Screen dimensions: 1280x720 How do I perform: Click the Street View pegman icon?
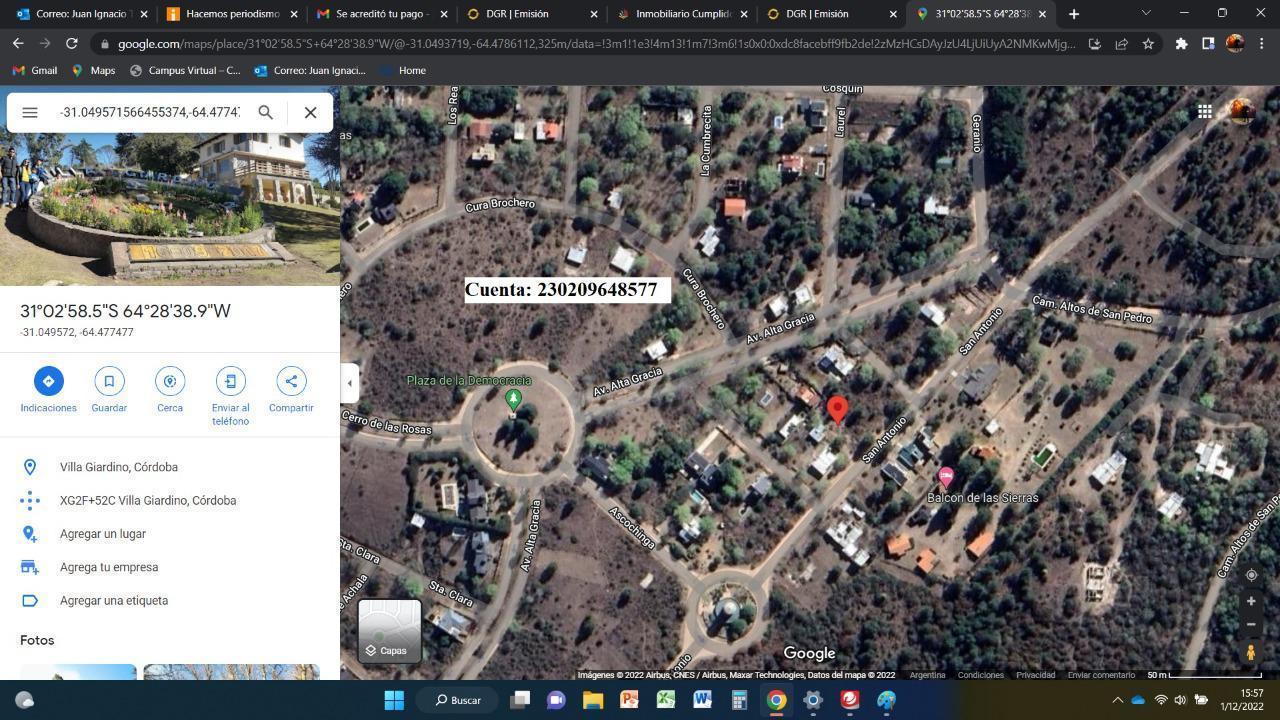[1251, 652]
